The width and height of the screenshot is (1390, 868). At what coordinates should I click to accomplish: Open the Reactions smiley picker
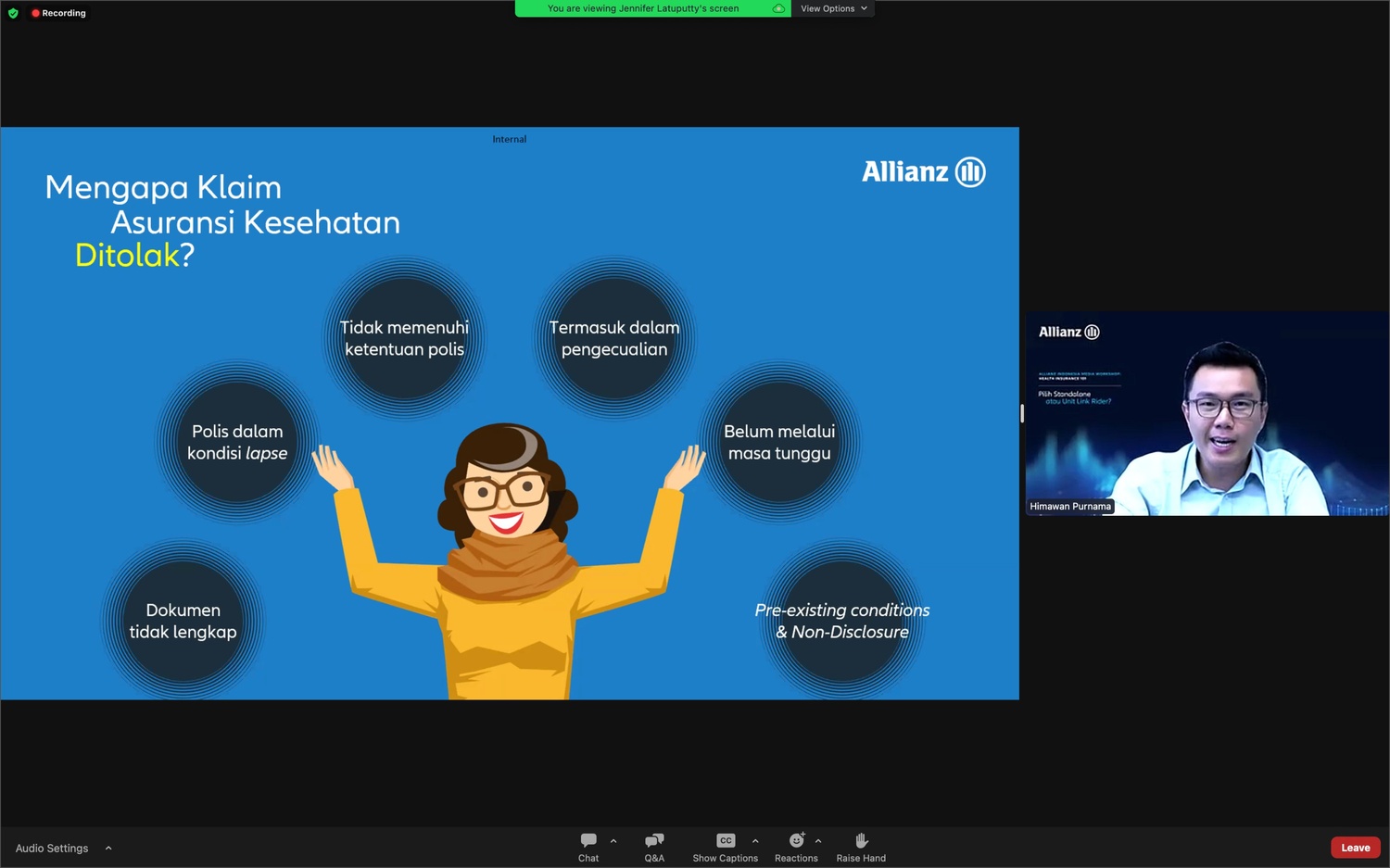pyautogui.click(x=796, y=840)
